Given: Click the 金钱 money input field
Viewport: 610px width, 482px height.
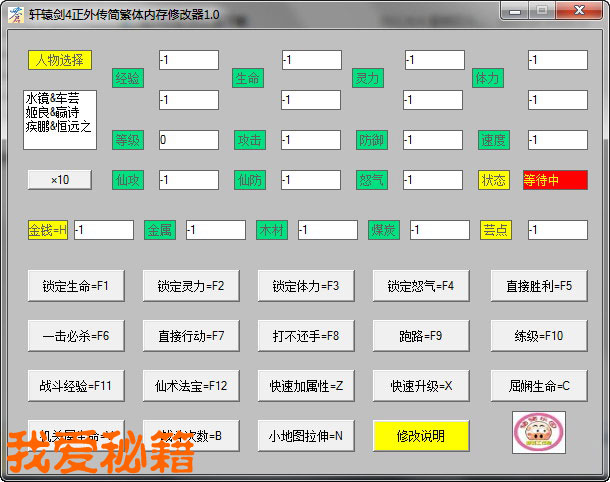Looking at the screenshot, I should [103, 230].
